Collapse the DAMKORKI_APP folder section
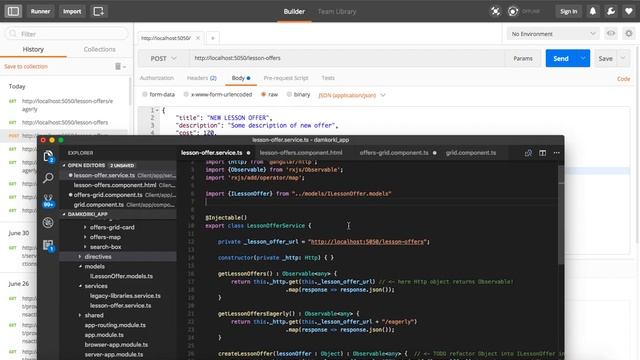 point(64,214)
